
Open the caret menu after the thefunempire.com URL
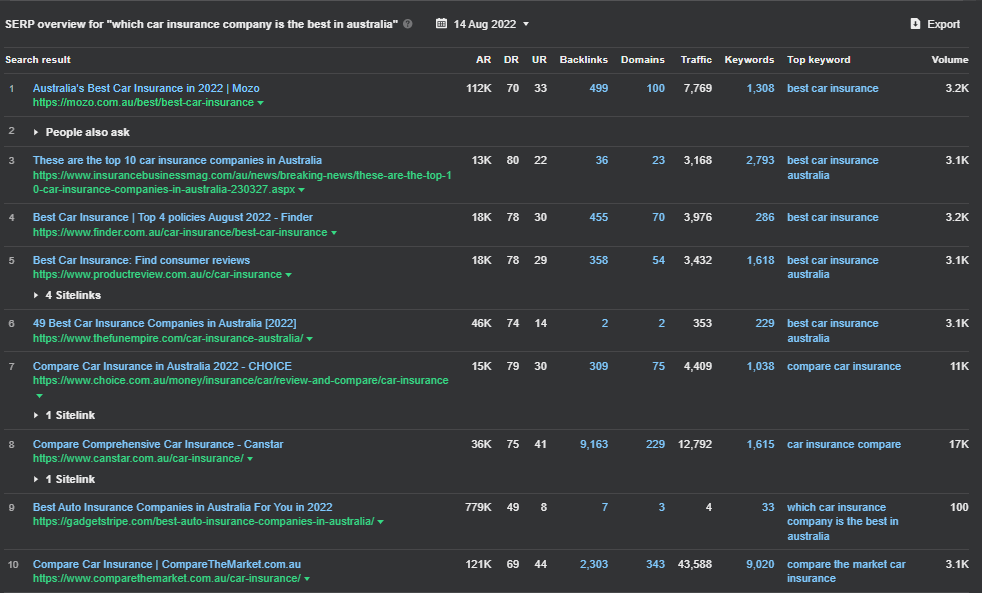(309, 339)
